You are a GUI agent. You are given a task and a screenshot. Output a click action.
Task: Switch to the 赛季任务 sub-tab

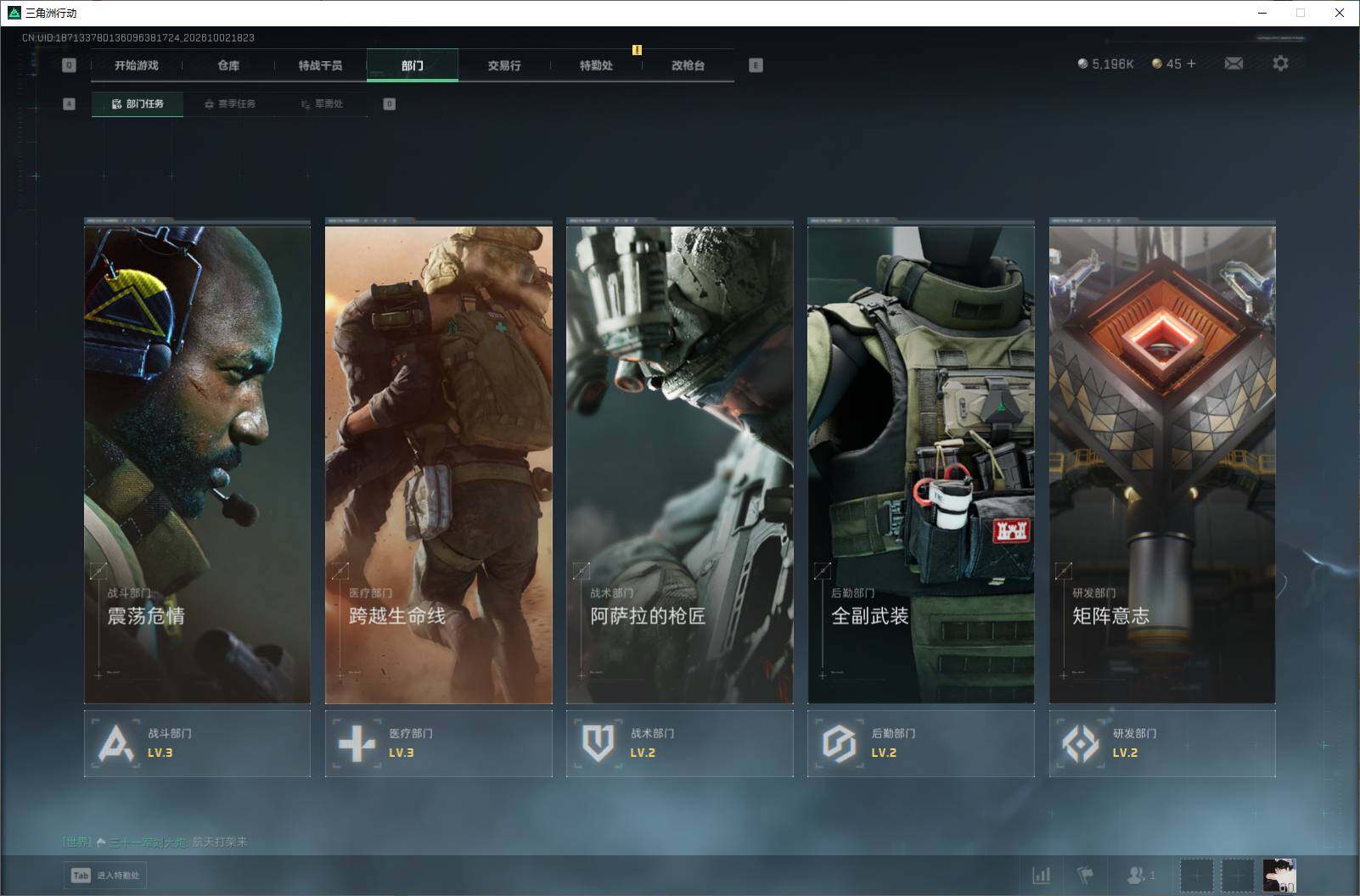click(229, 104)
